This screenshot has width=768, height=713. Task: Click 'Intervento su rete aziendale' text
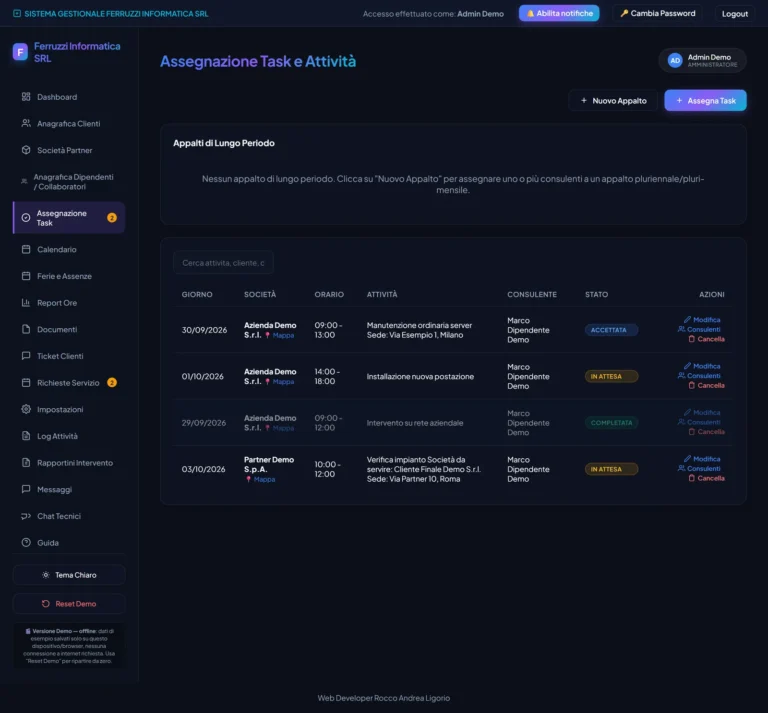pos(415,423)
